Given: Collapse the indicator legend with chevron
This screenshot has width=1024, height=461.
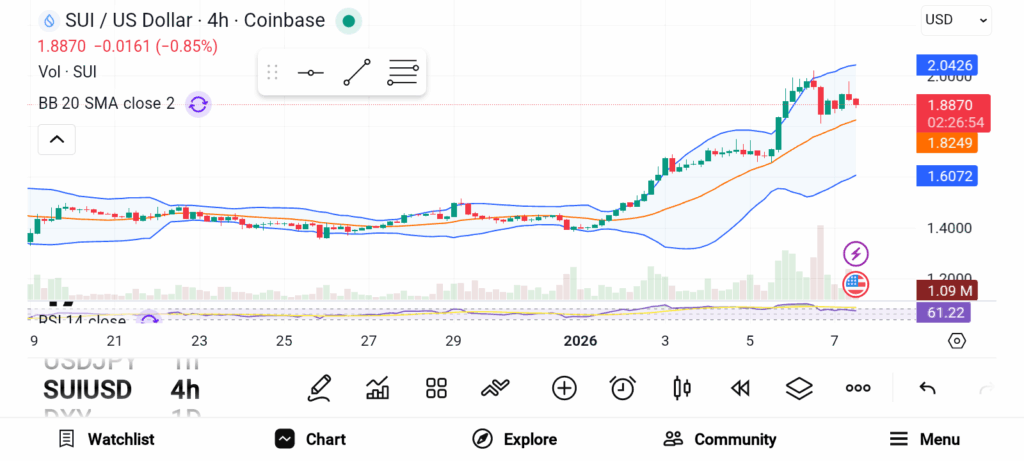Looking at the screenshot, I should [x=56, y=139].
